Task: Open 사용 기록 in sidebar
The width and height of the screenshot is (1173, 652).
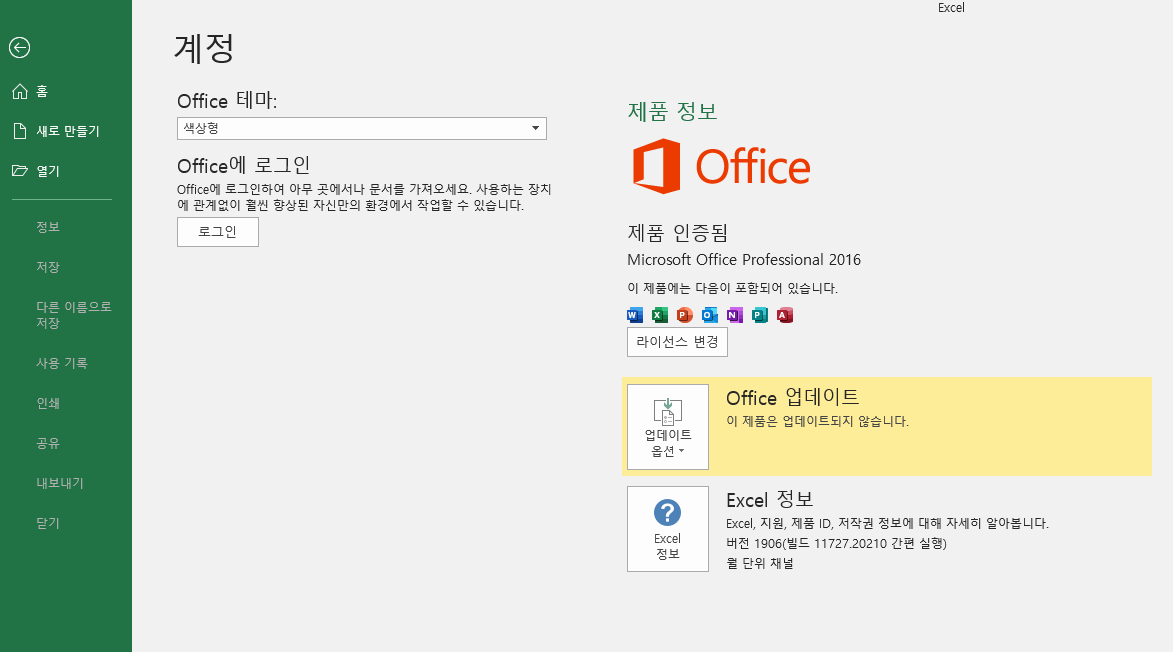Action: click(62, 363)
